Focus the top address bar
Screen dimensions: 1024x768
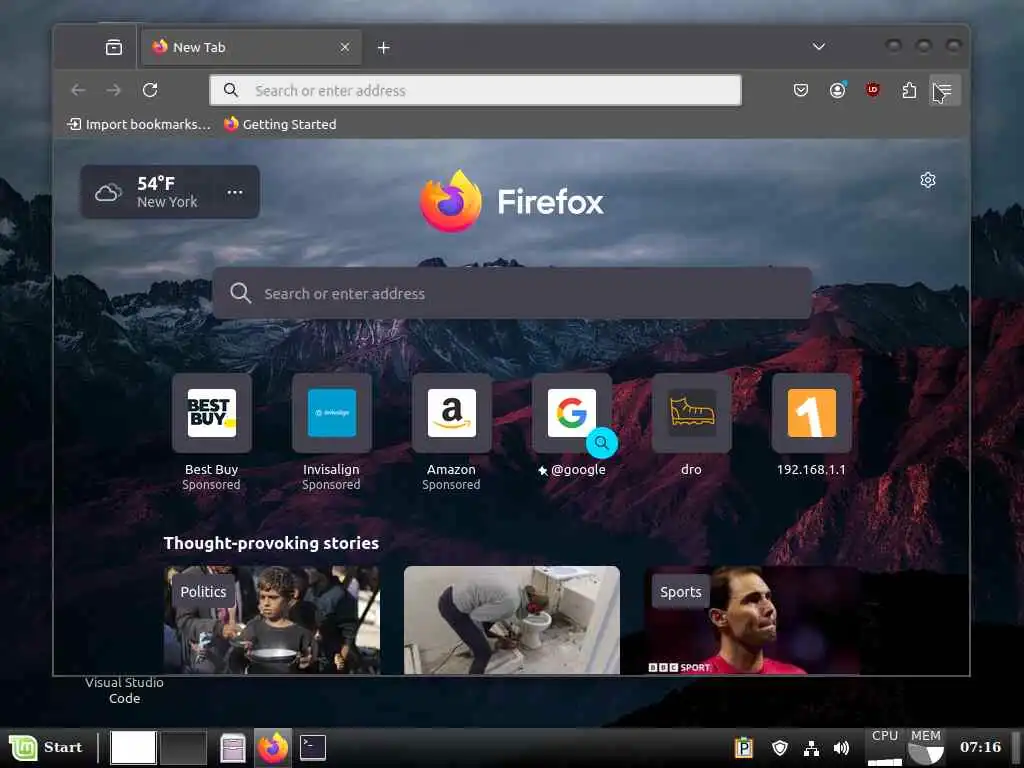475,90
